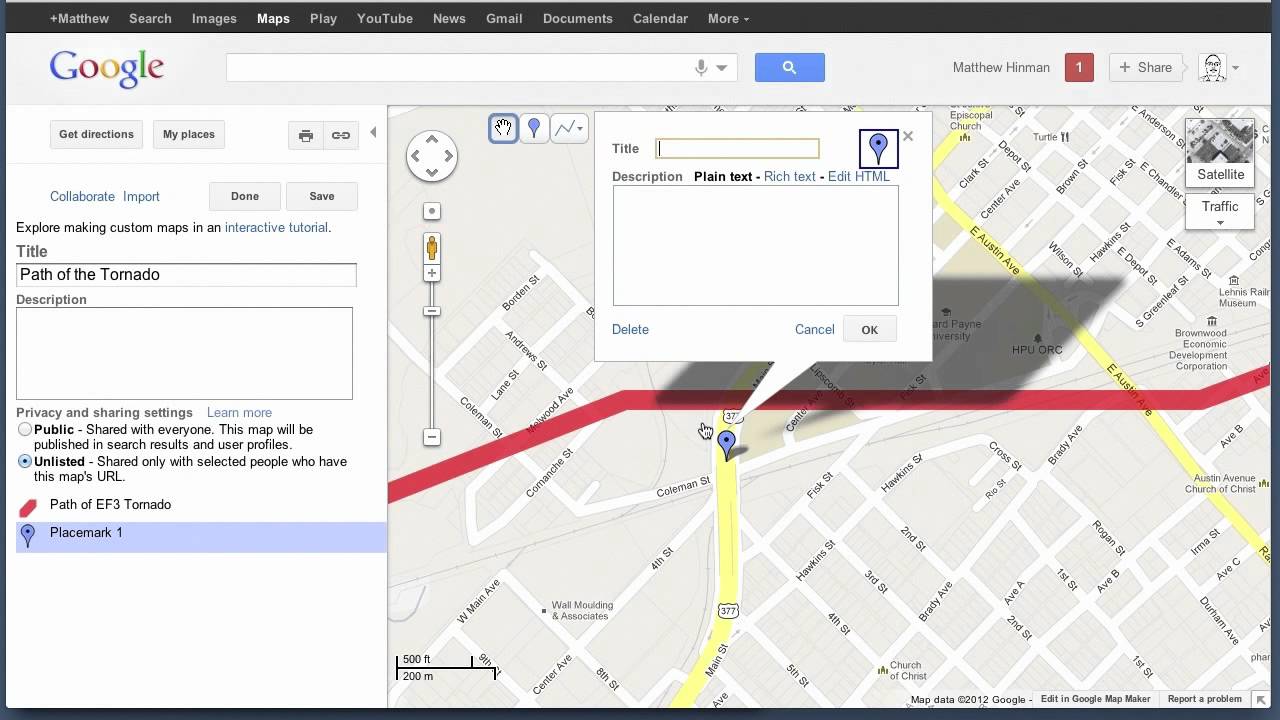
Task: Expand the More menu
Action: 728,18
